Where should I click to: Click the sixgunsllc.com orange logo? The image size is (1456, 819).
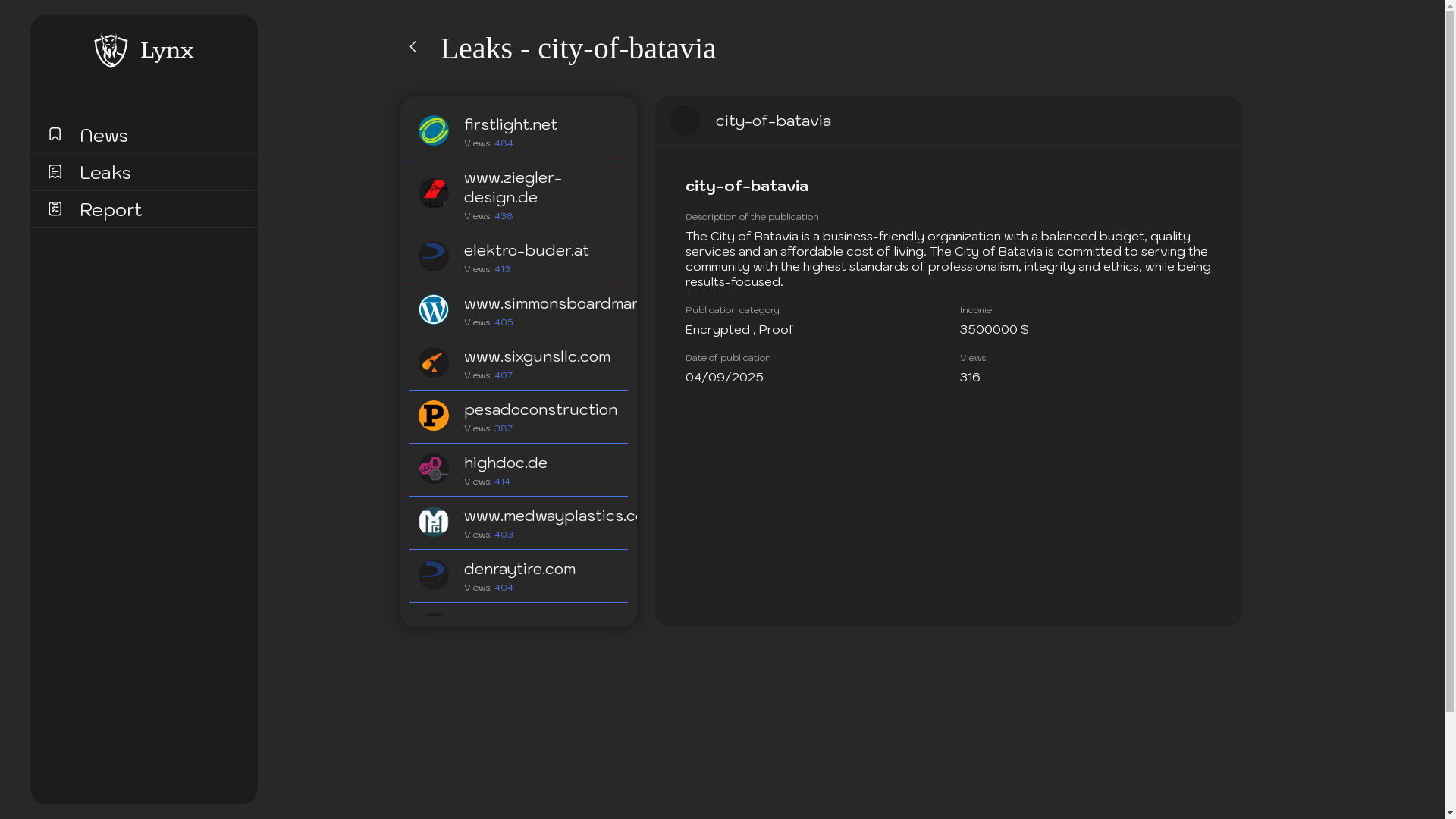434,362
